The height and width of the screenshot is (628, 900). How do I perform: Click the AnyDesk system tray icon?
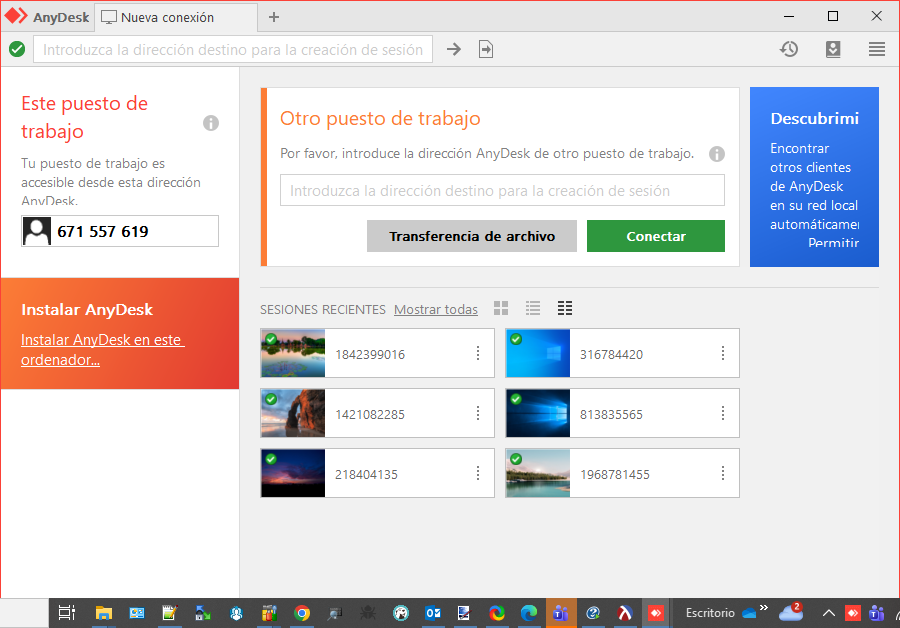(852, 613)
